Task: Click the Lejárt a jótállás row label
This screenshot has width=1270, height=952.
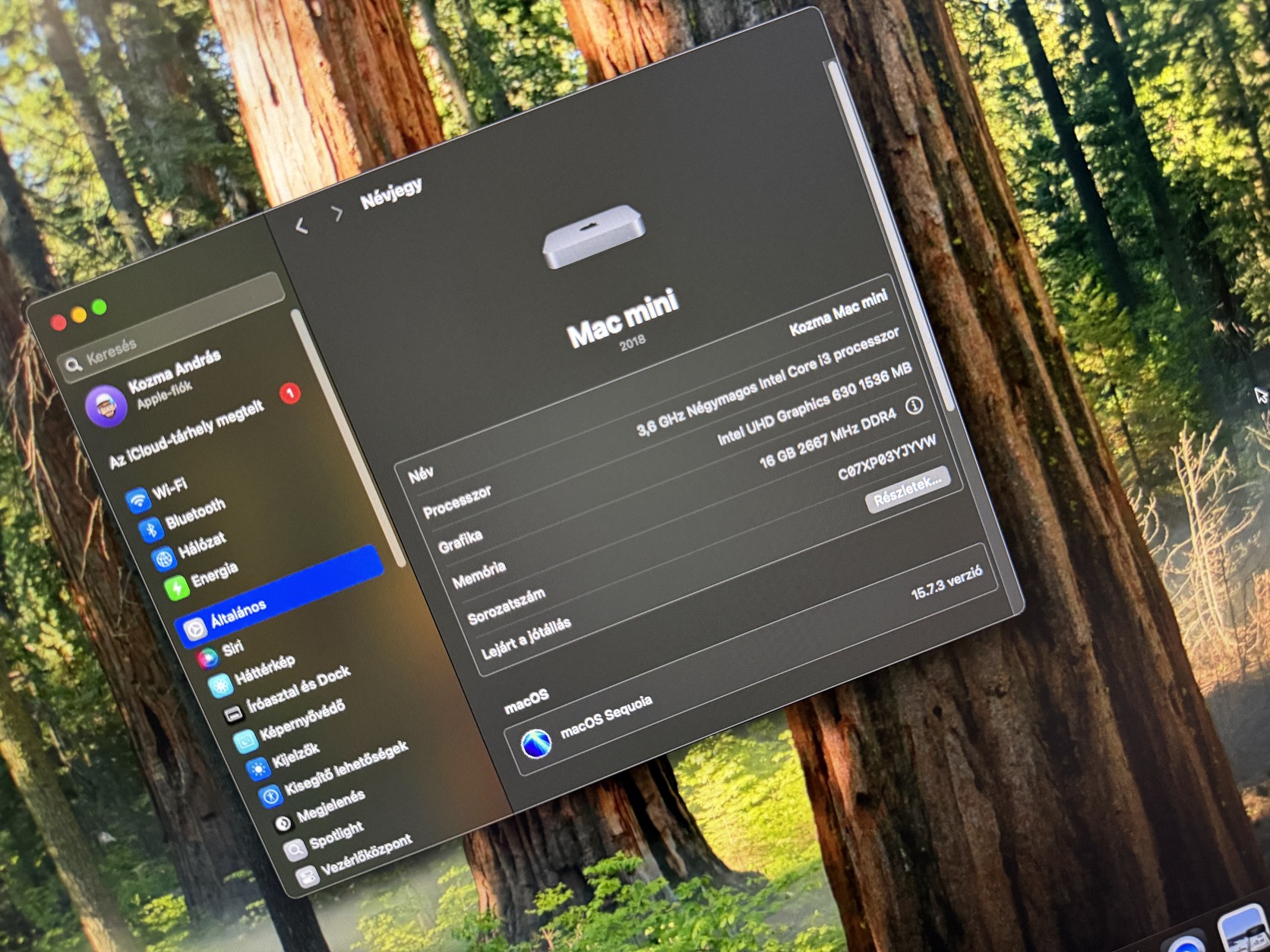Action: (x=526, y=638)
